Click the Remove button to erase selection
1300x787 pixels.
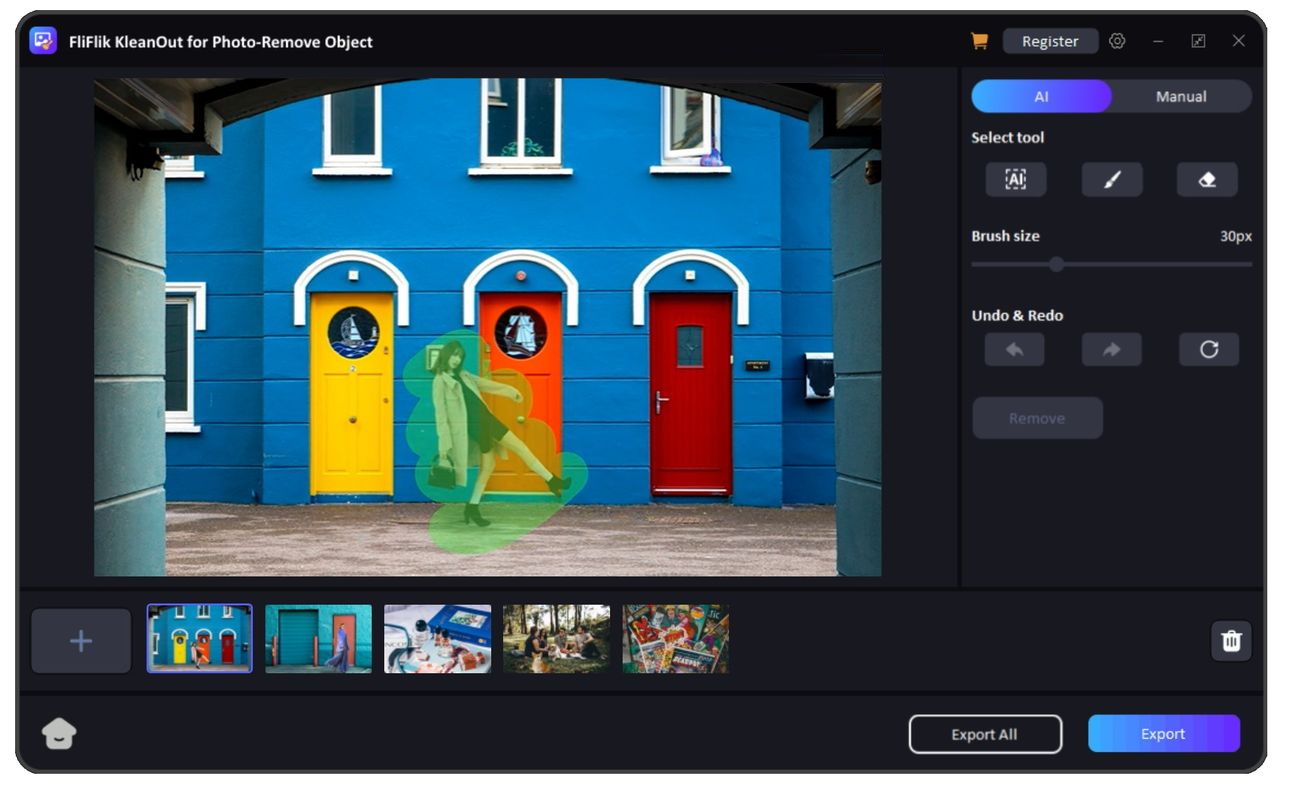1037,417
